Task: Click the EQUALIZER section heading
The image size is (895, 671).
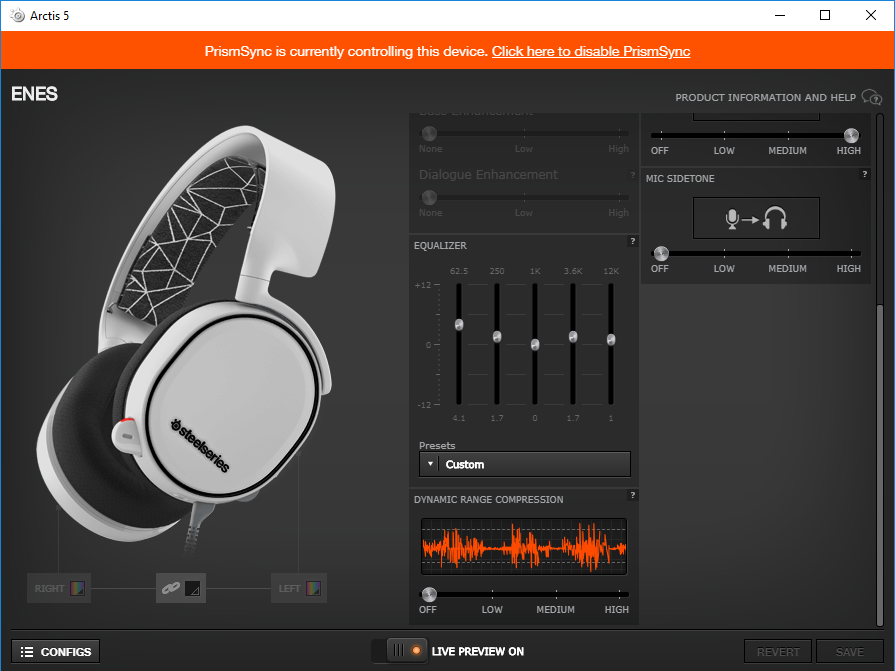Action: coord(440,245)
